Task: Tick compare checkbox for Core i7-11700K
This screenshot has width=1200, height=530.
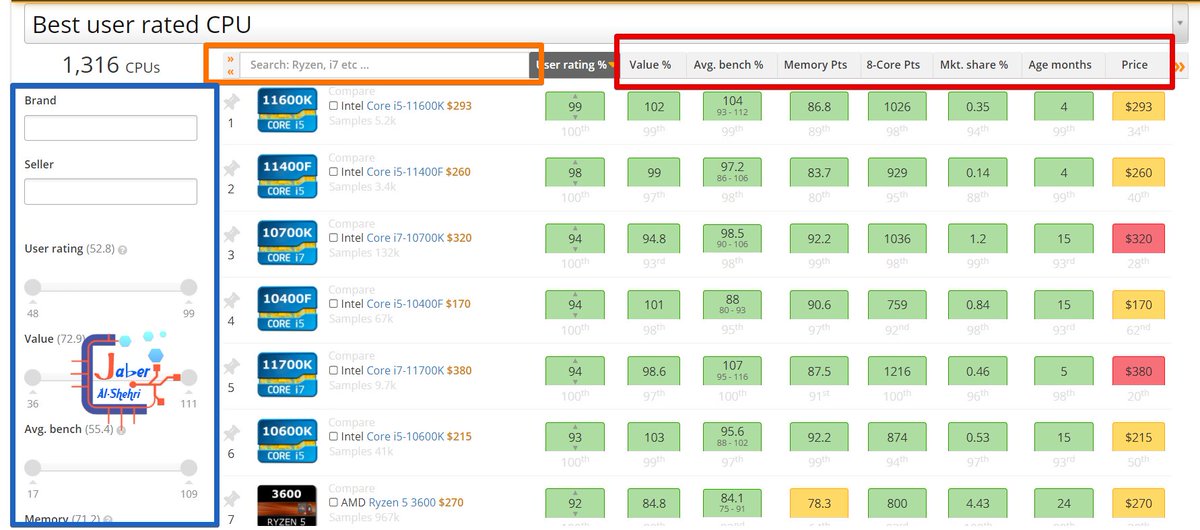Action: point(334,370)
